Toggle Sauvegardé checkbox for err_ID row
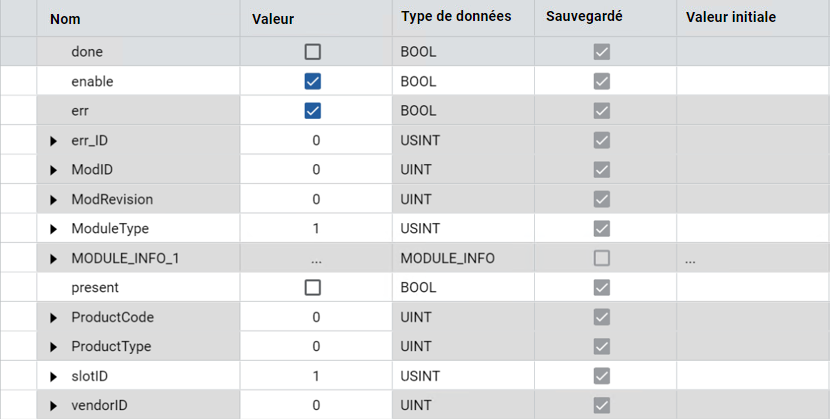831x420 pixels. tap(602, 141)
